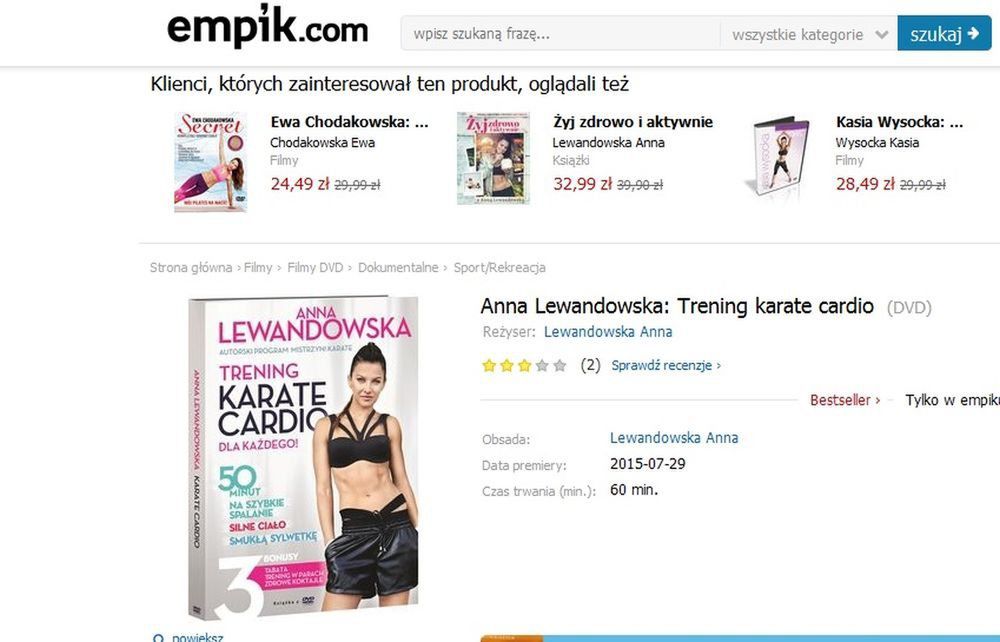1000x642 pixels.
Task: Expand the wszystkie kategorie dropdown
Action: (809, 34)
